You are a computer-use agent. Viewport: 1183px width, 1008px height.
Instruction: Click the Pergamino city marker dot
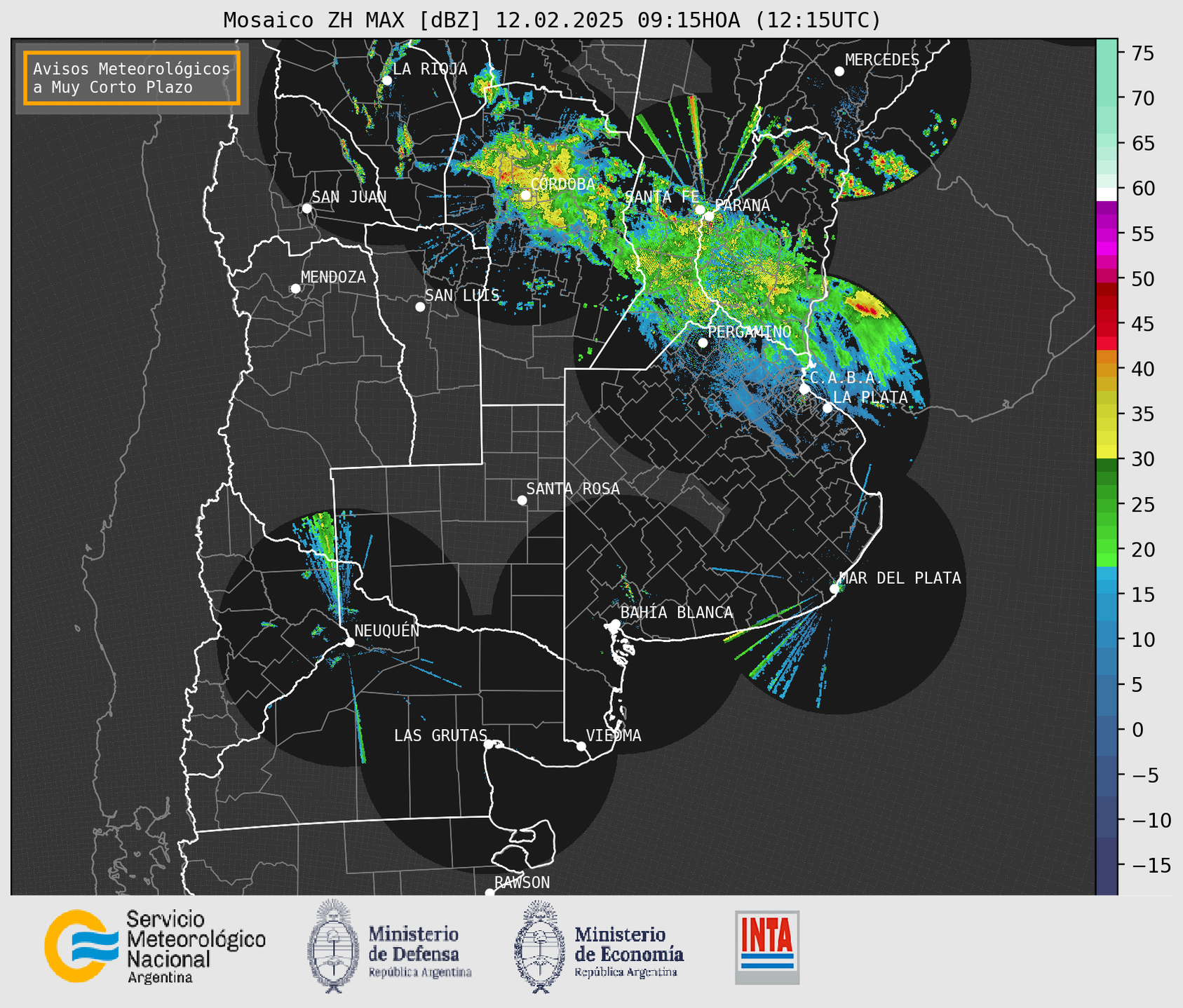pos(703,343)
